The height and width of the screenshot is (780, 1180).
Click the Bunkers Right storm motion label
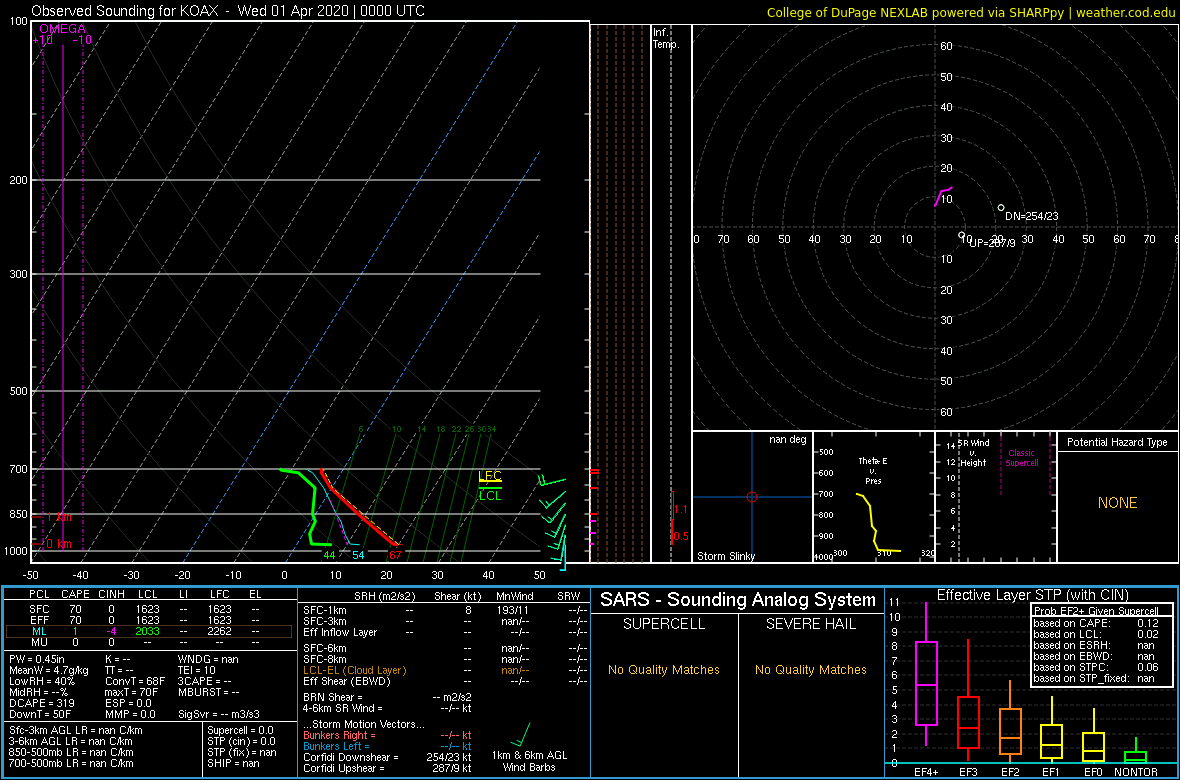339,735
